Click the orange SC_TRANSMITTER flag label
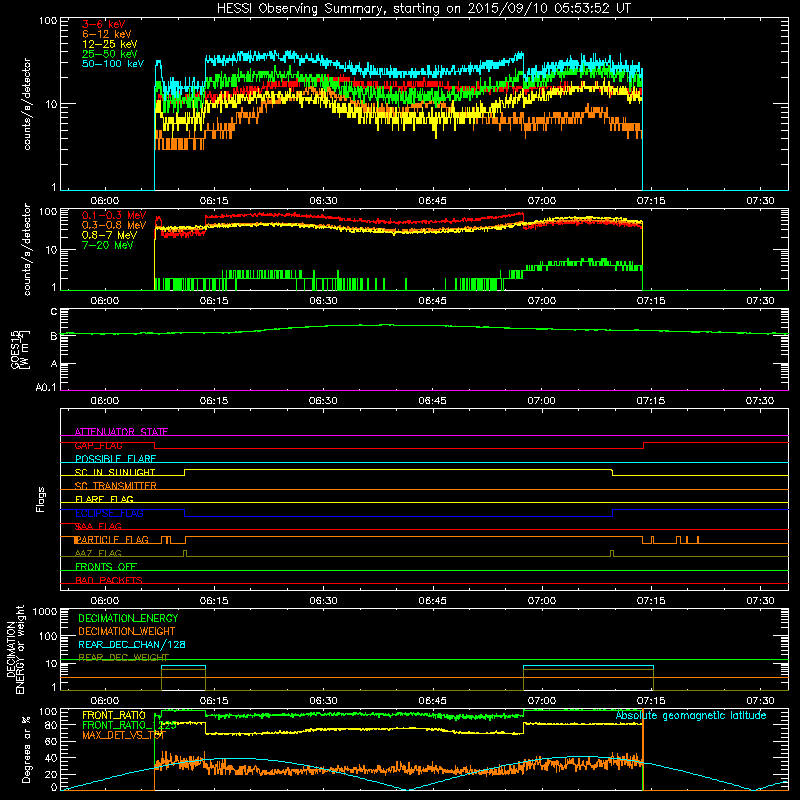Image resolution: width=800 pixels, height=800 pixels. click(115, 486)
